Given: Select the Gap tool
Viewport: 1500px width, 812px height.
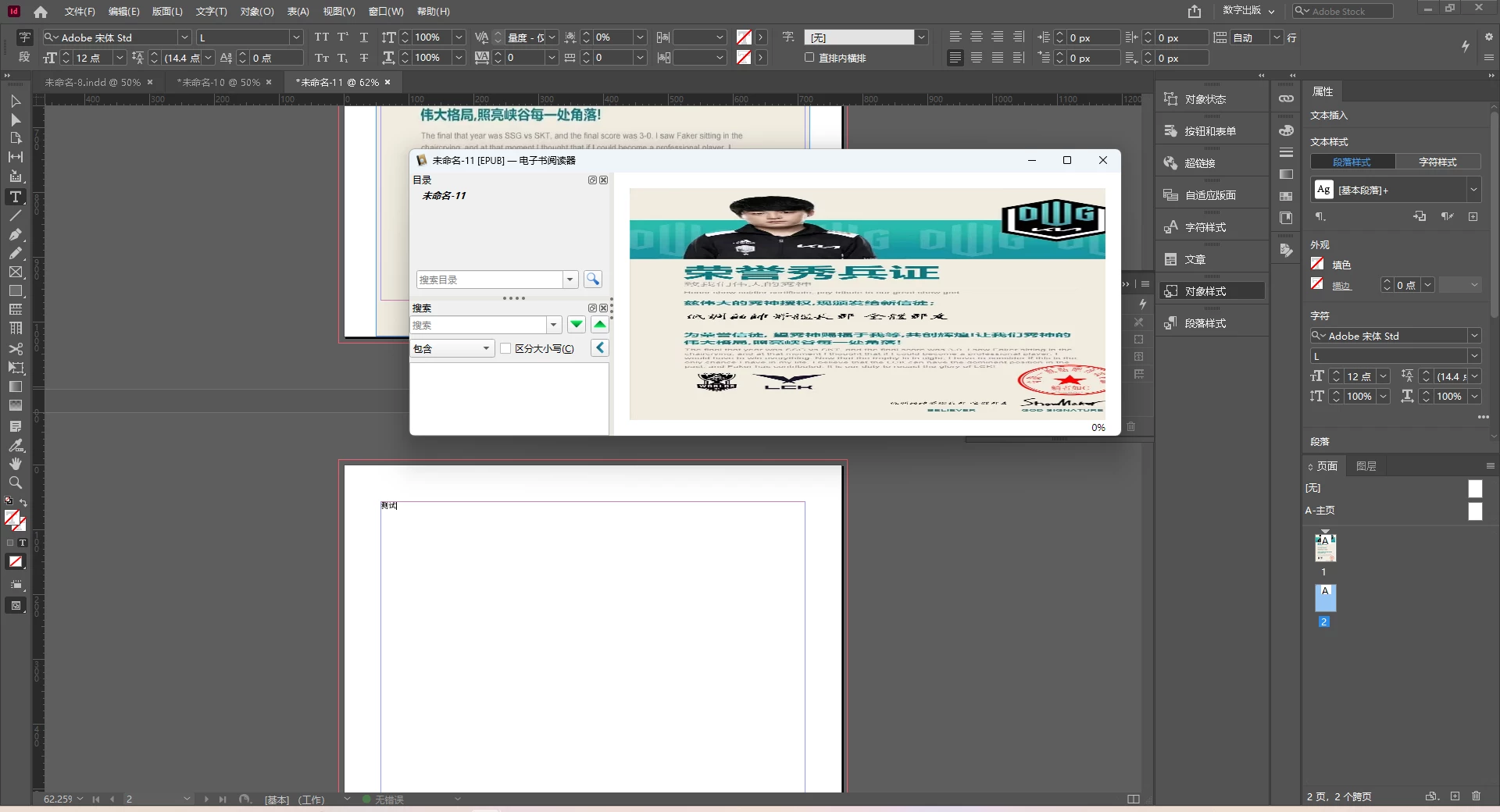Looking at the screenshot, I should tap(15, 157).
